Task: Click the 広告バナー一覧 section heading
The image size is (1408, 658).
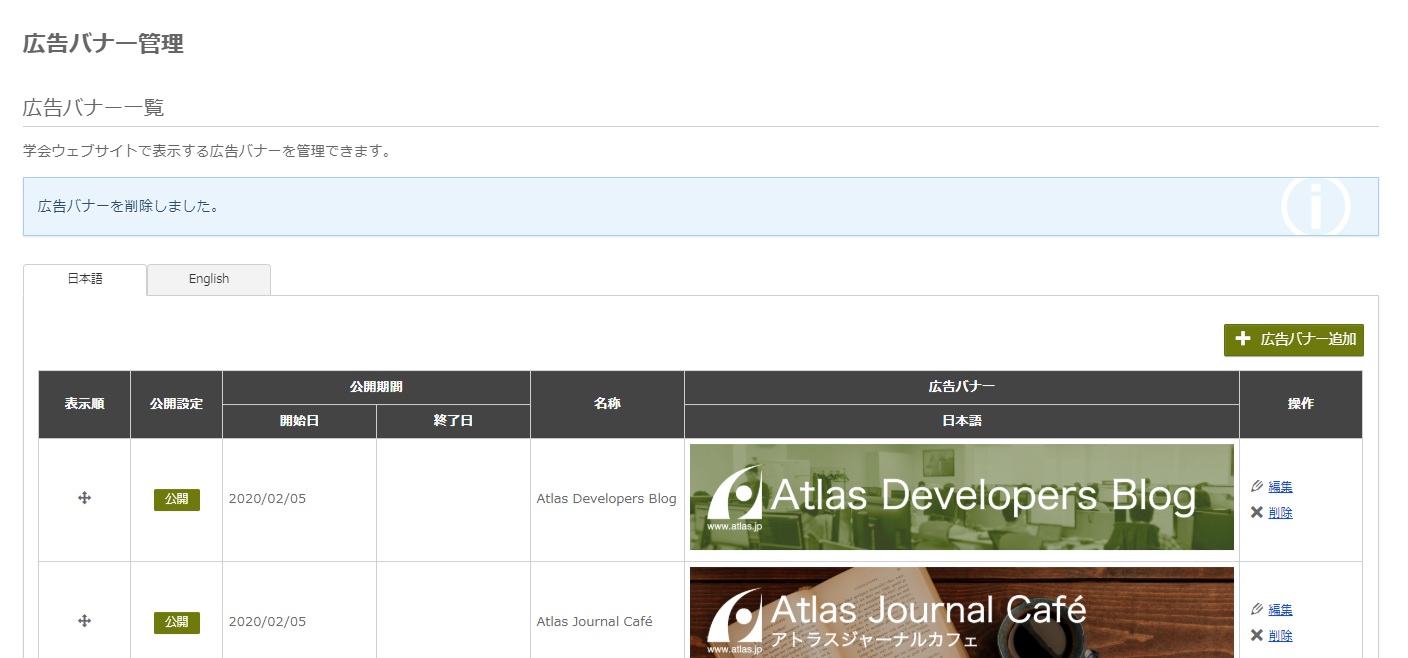Action: (94, 107)
